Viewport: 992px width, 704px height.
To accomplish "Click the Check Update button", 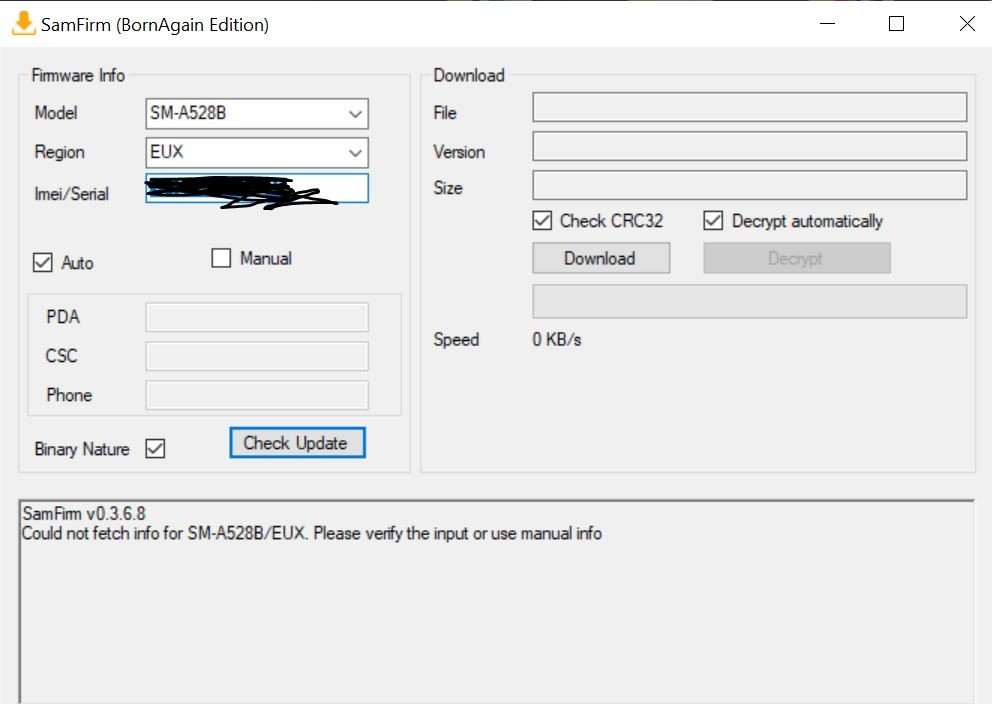I will pos(297,443).
